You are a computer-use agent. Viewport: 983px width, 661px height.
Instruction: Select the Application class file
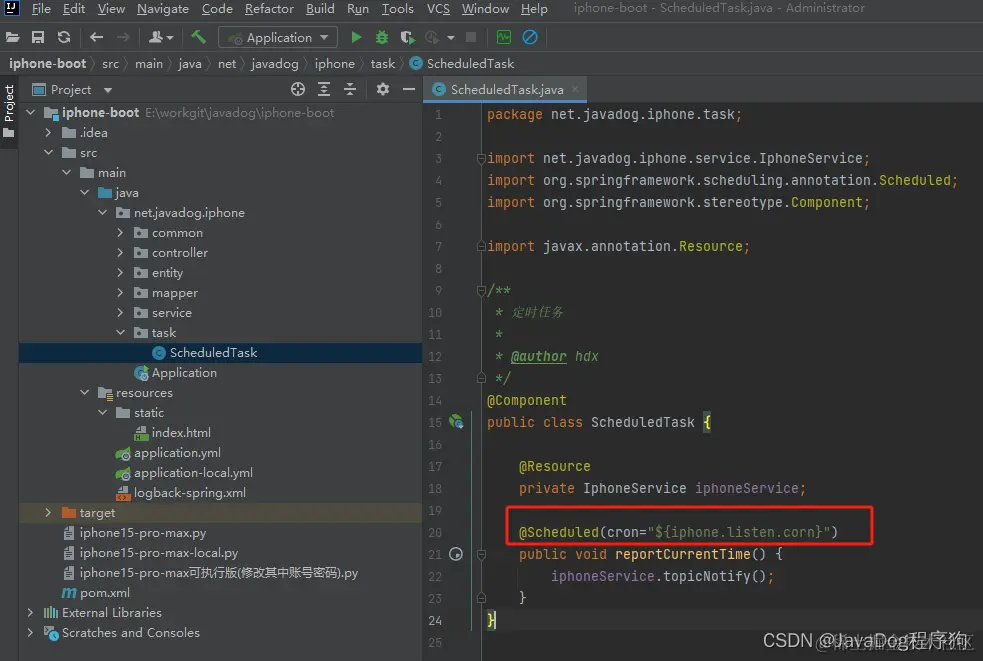coord(176,373)
